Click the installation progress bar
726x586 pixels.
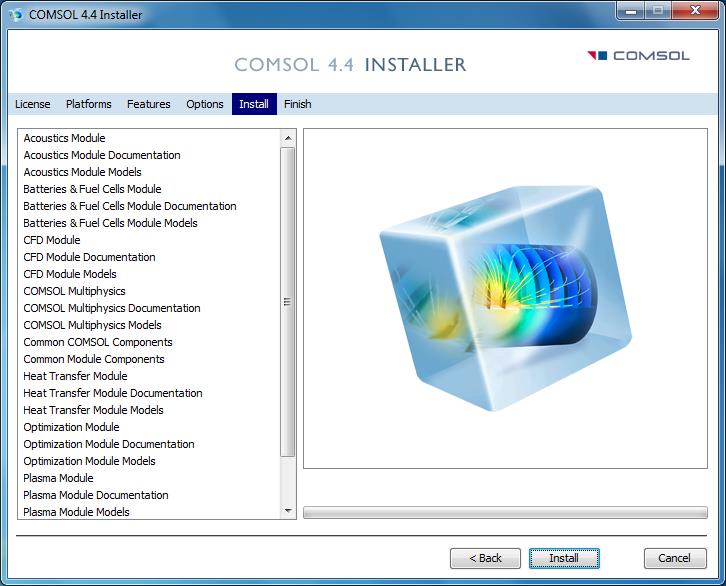pos(505,513)
